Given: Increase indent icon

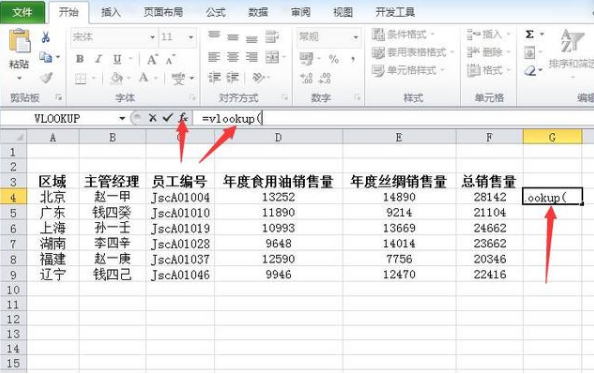Looking at the screenshot, I should (x=233, y=78).
